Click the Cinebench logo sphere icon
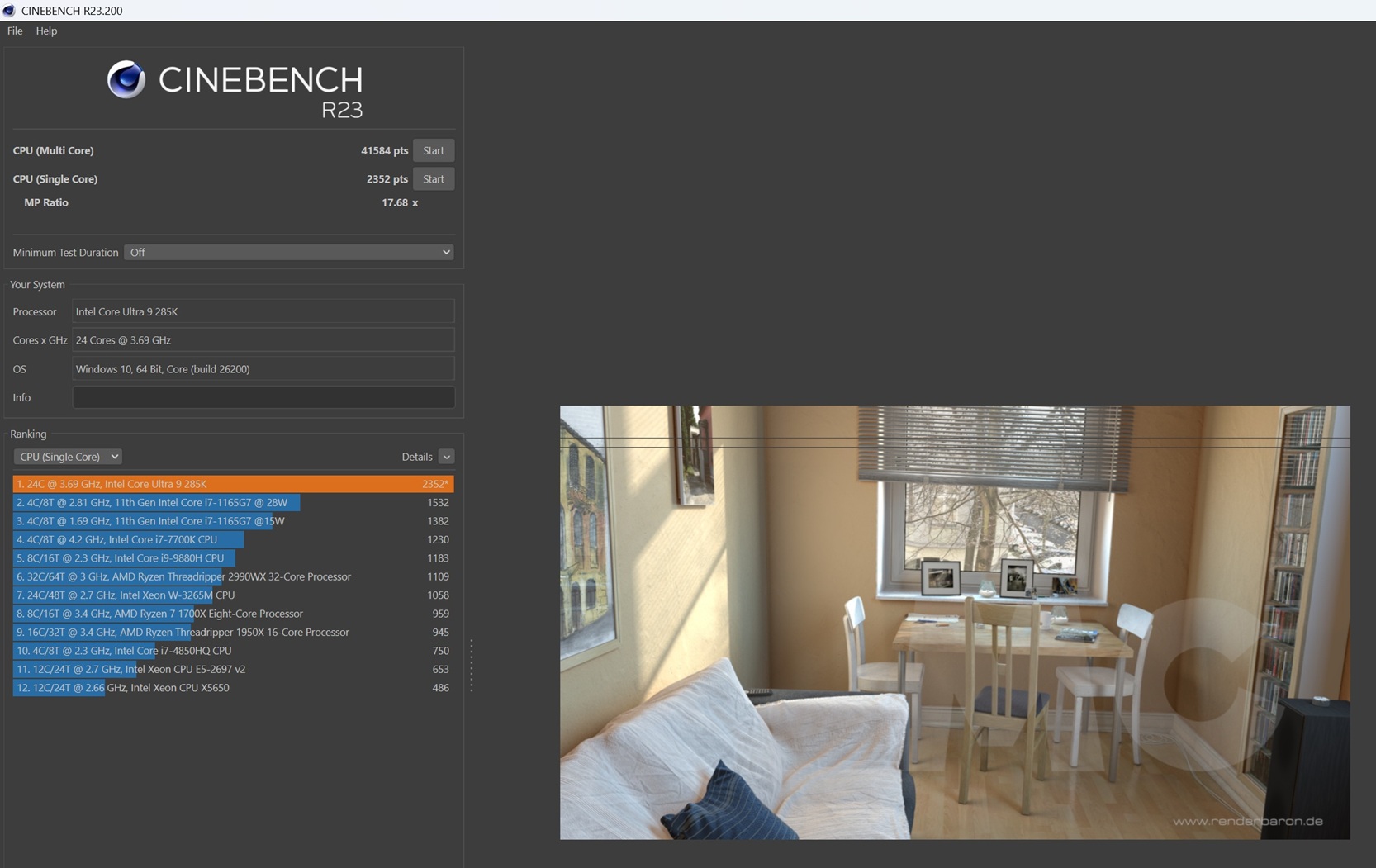1376x868 pixels. (126, 80)
